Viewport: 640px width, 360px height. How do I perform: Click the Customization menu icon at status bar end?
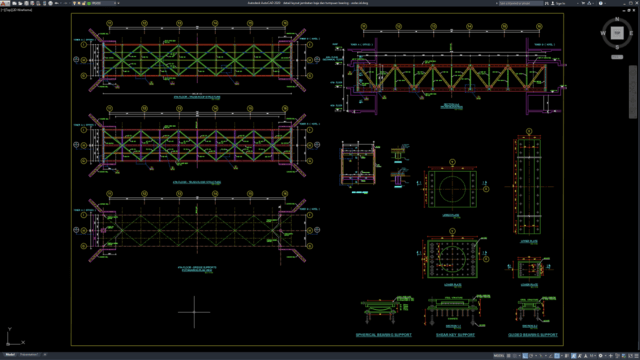[636, 356]
